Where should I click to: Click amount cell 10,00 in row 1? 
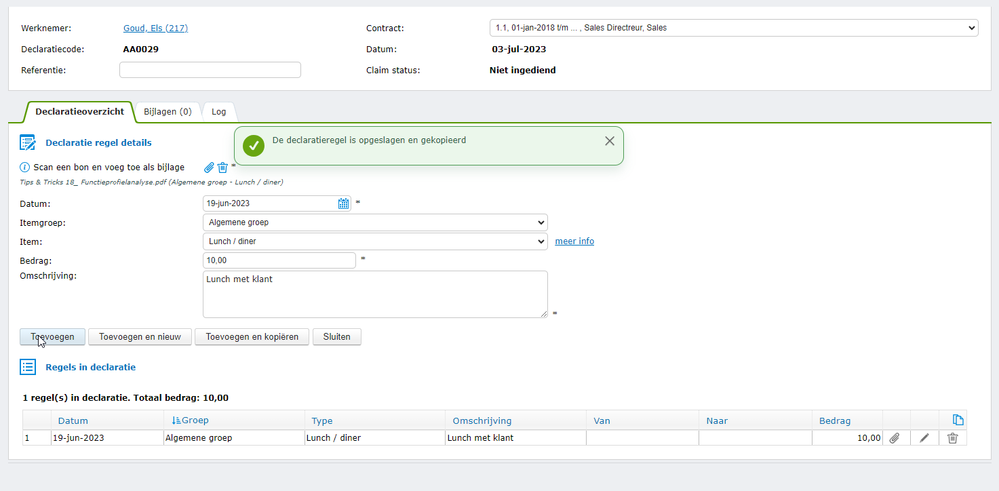(847, 438)
